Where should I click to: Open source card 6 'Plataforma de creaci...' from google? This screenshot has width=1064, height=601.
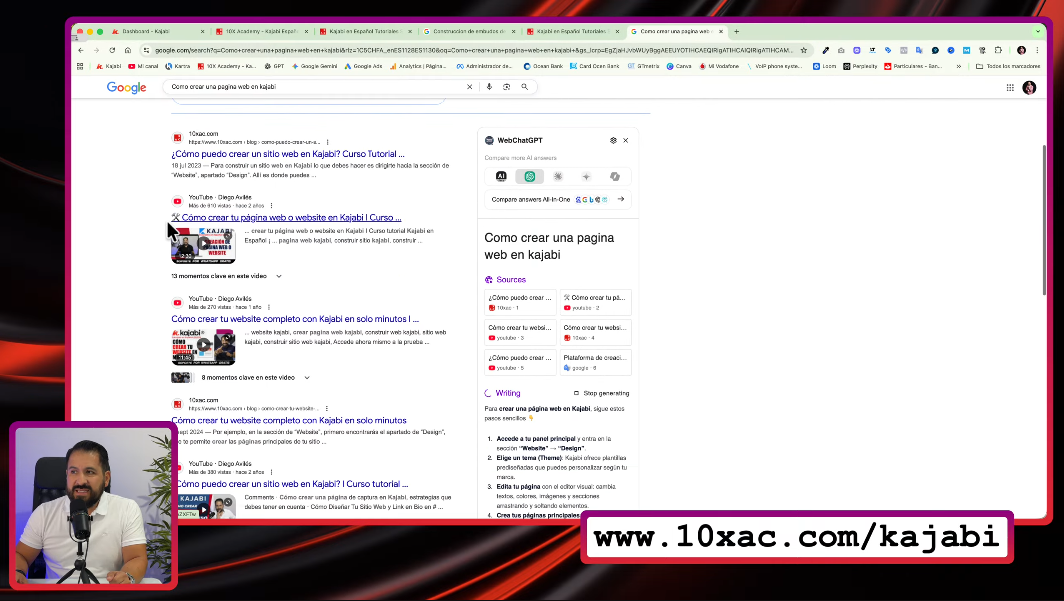coord(596,362)
